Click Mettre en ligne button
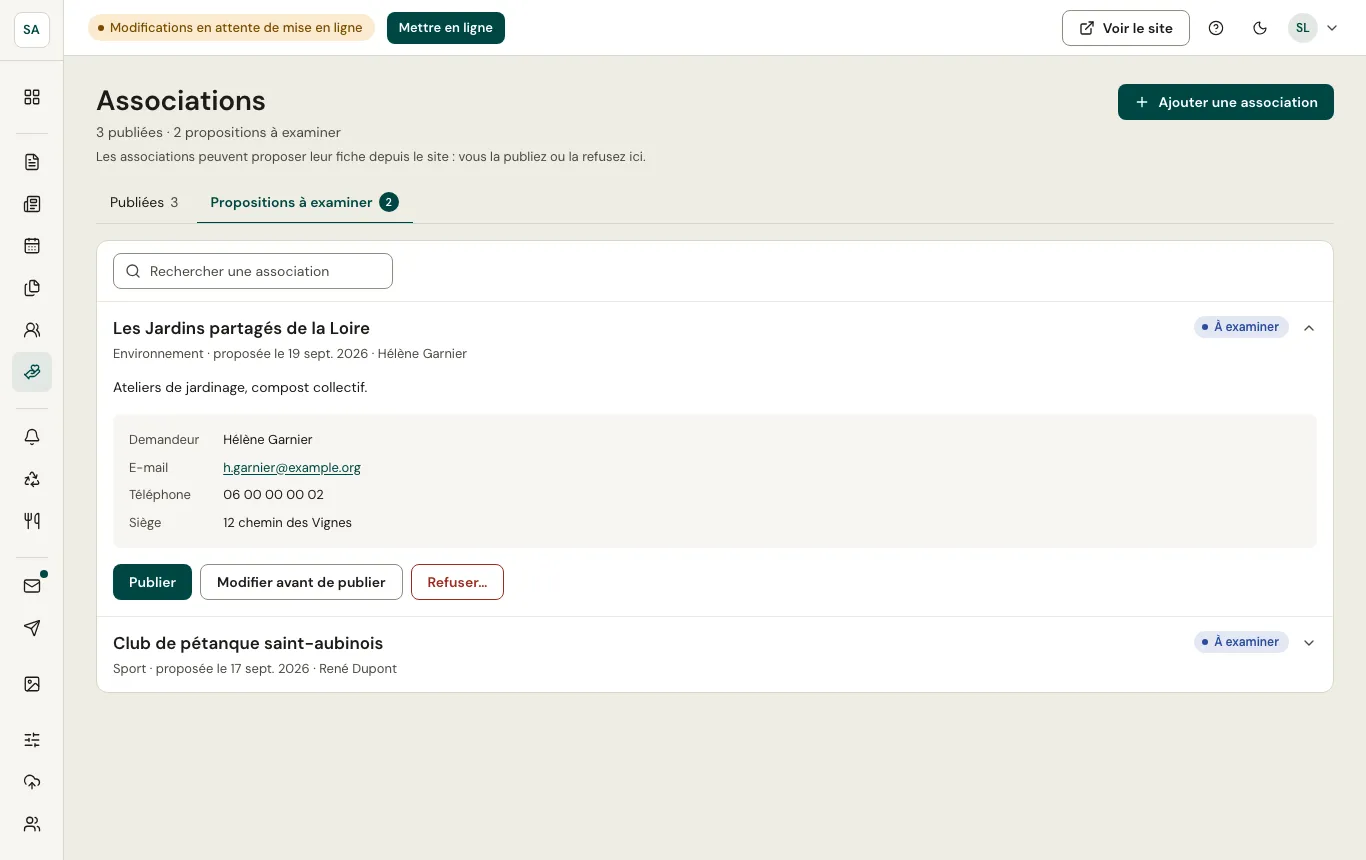1366x860 pixels. [446, 28]
